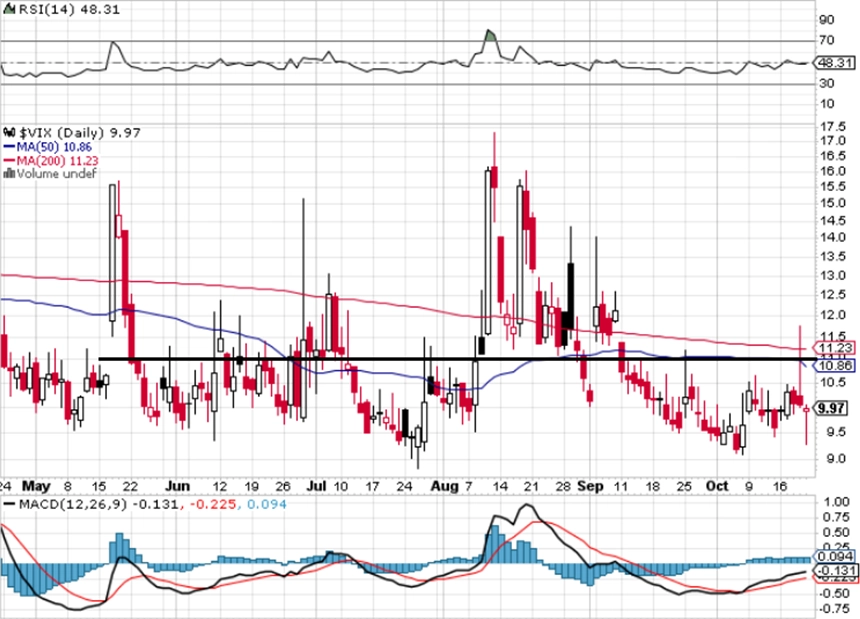Select the 11.23 MA(200) price tag
The image size is (860, 619).
[x=834, y=348]
